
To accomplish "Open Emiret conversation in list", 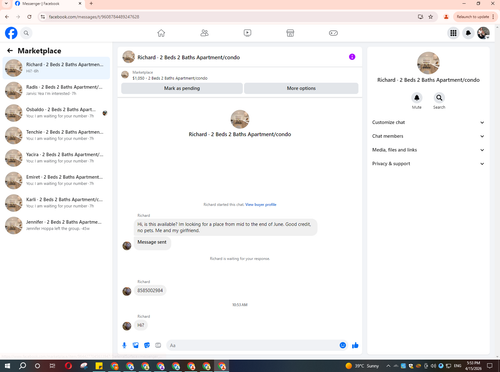I will (56, 180).
